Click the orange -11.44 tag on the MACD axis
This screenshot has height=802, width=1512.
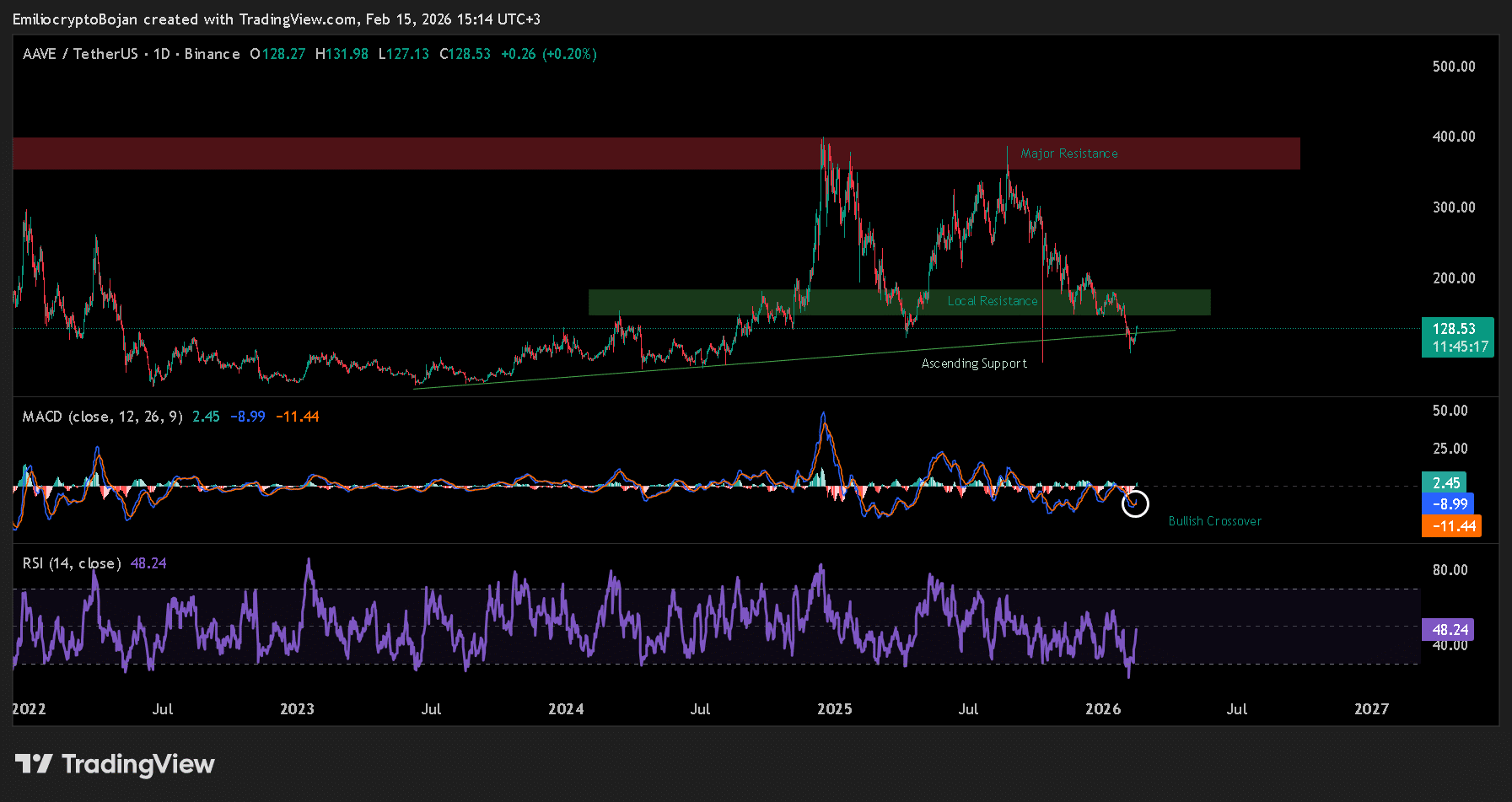pos(1452,526)
